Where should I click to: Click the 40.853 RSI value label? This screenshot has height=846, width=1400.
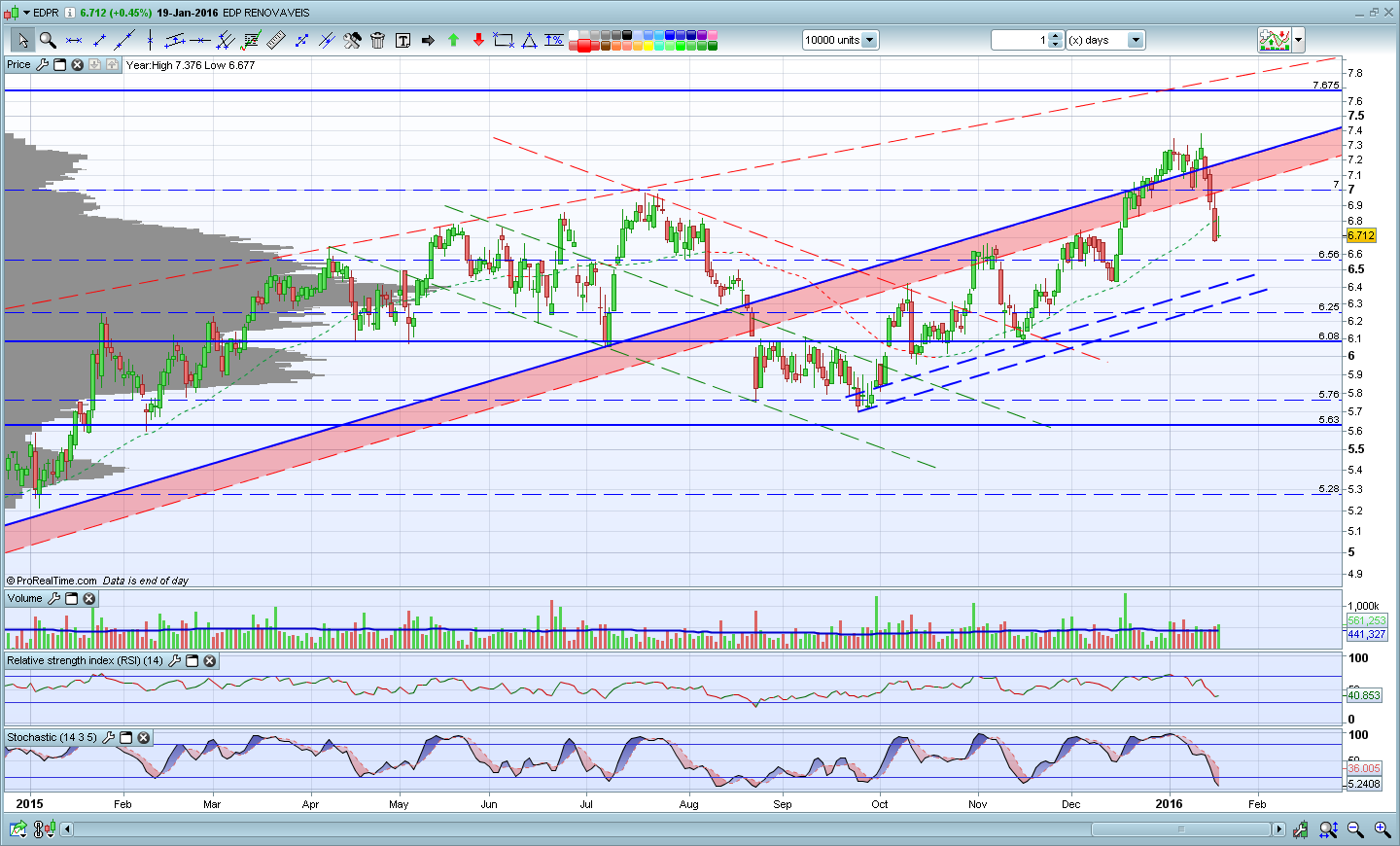click(x=1363, y=695)
